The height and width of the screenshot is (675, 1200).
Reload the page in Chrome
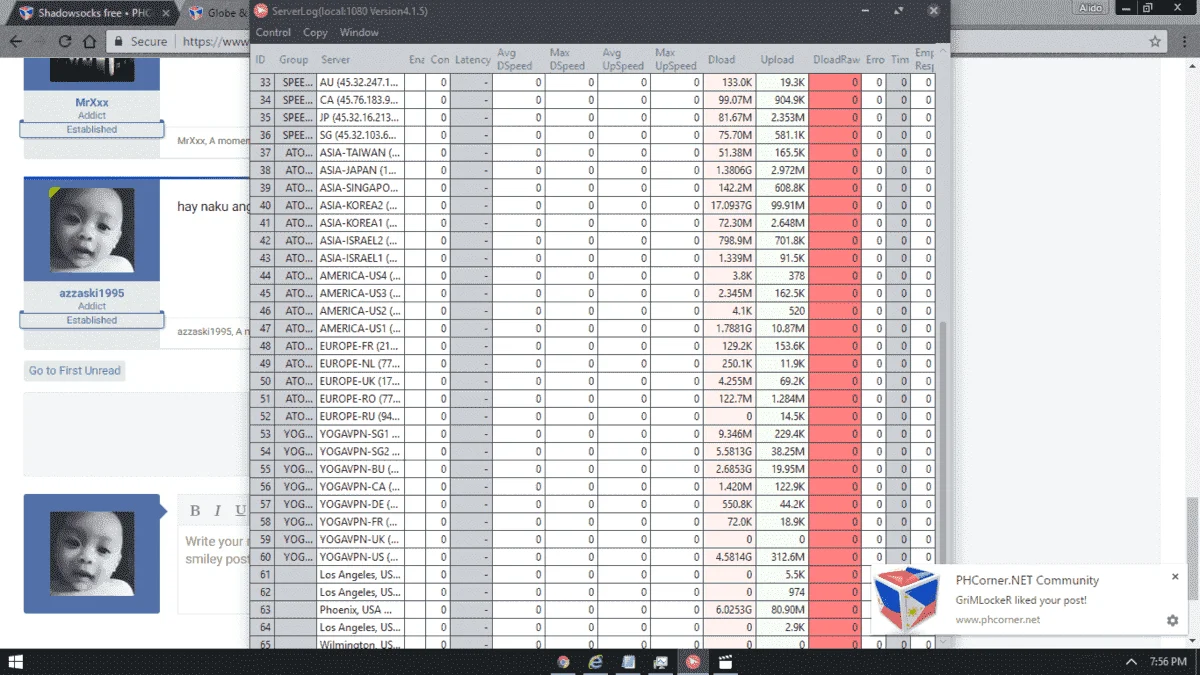[x=65, y=42]
